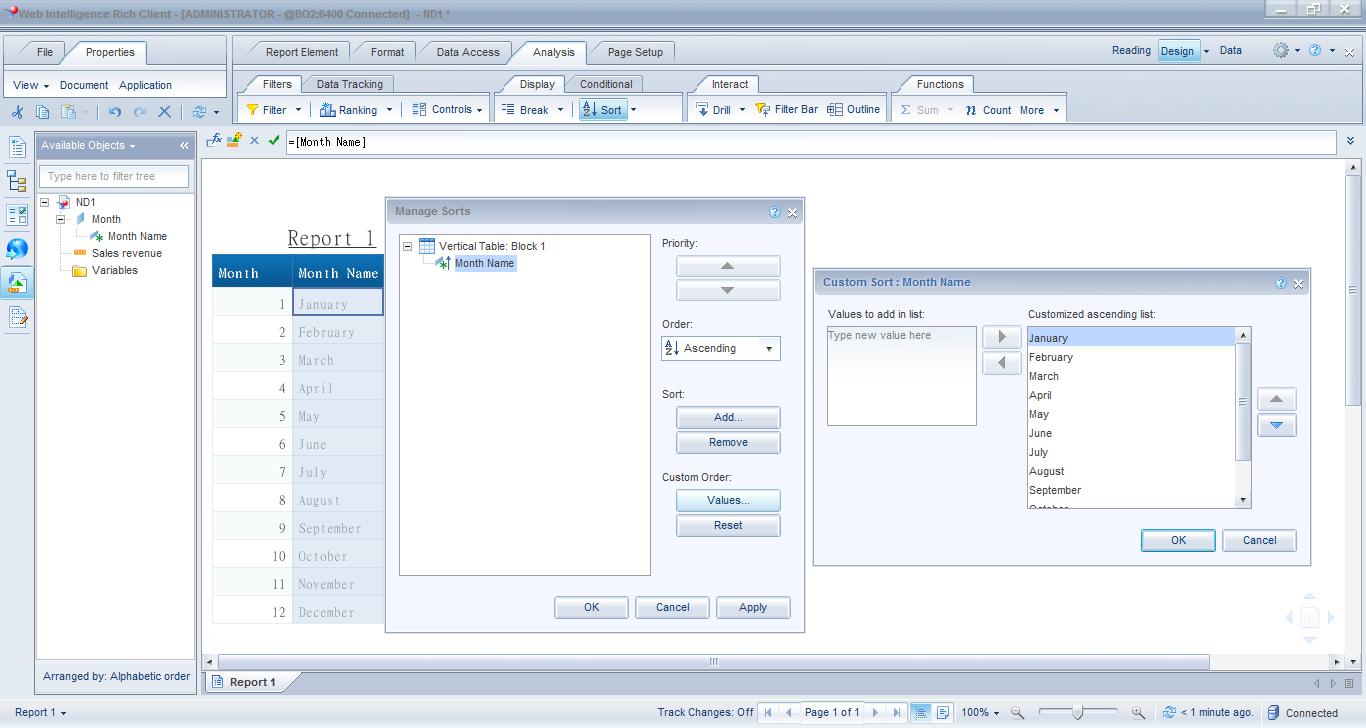Cancel formula entry with the red X icon
This screenshot has width=1366, height=728.
point(253,141)
